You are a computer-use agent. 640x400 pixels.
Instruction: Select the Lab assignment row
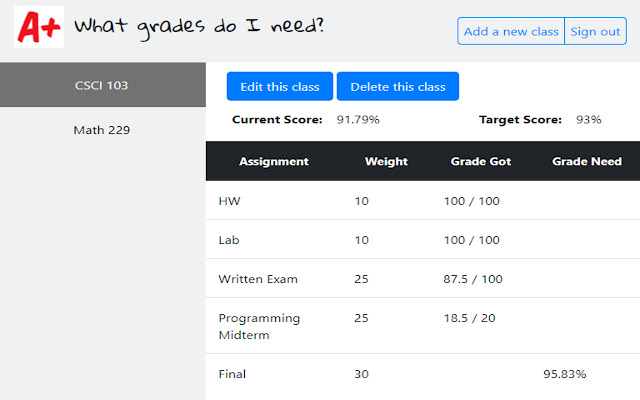click(230, 240)
